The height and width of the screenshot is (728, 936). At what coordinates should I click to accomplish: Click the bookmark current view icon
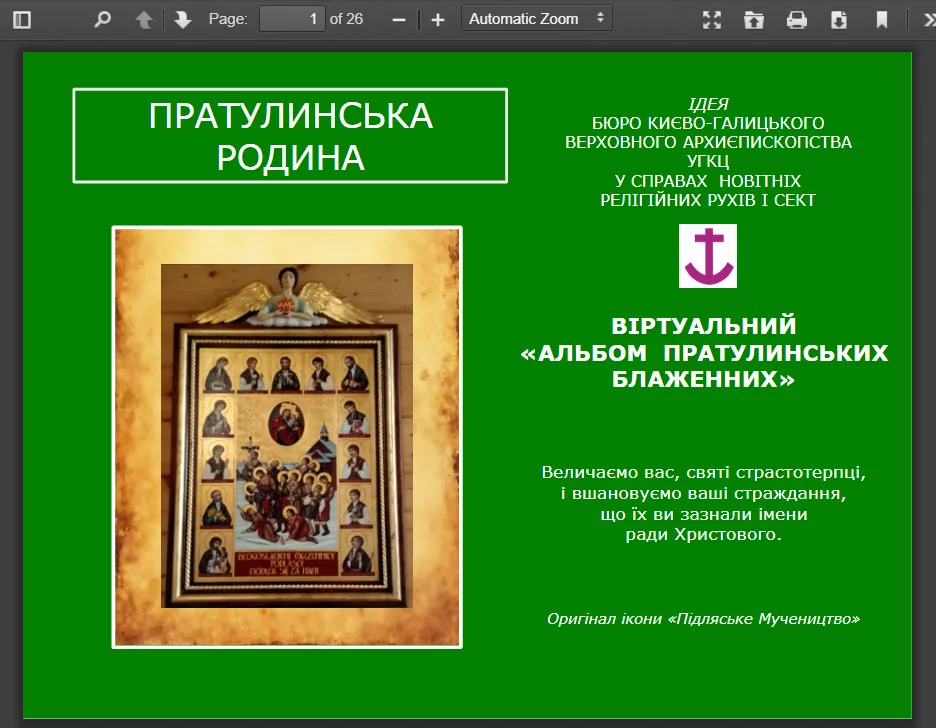881,20
